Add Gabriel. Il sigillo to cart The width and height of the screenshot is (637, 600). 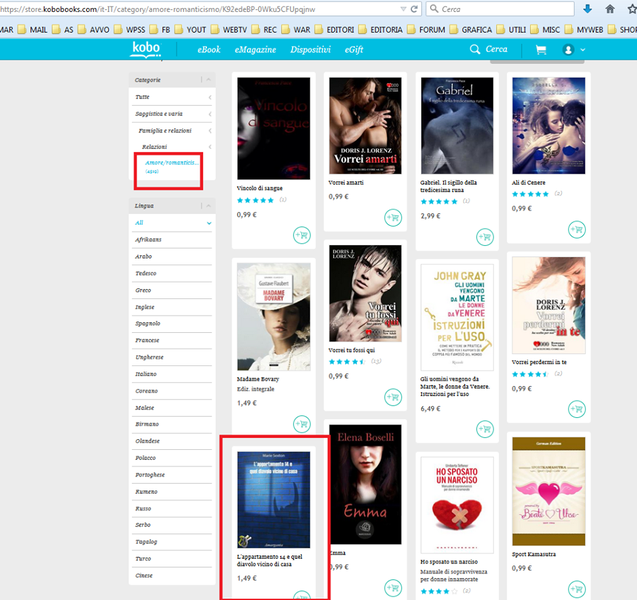point(485,236)
